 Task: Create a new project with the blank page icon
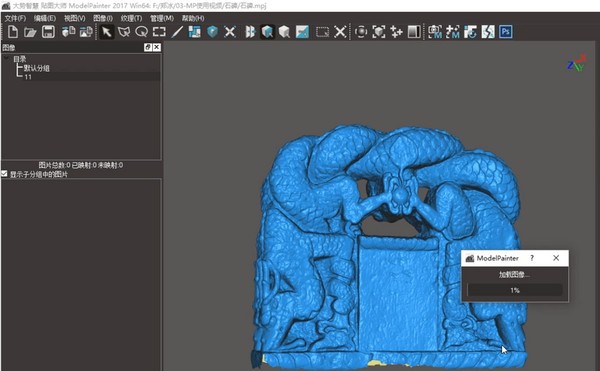(13, 32)
